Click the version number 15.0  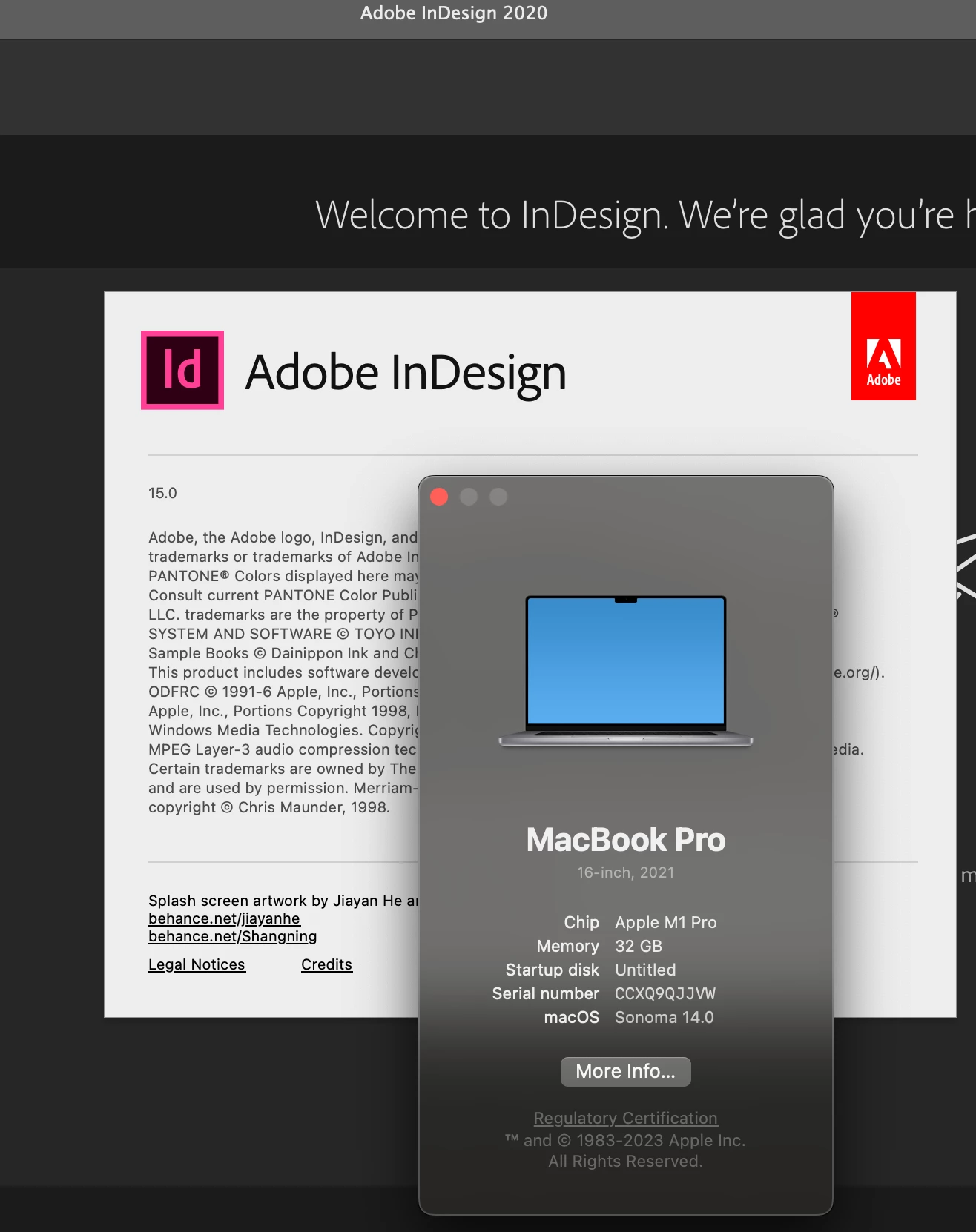click(x=162, y=493)
